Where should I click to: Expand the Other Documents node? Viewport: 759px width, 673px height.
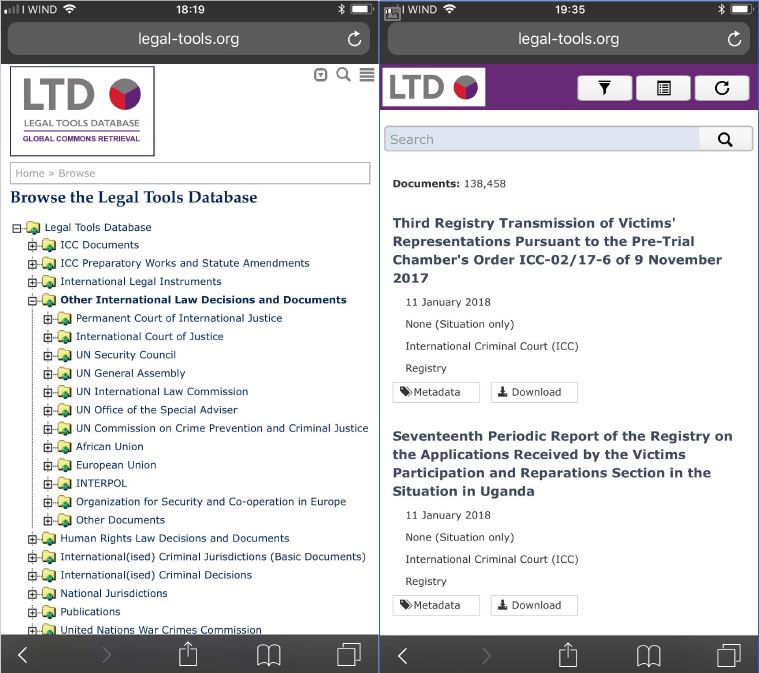coord(48,521)
